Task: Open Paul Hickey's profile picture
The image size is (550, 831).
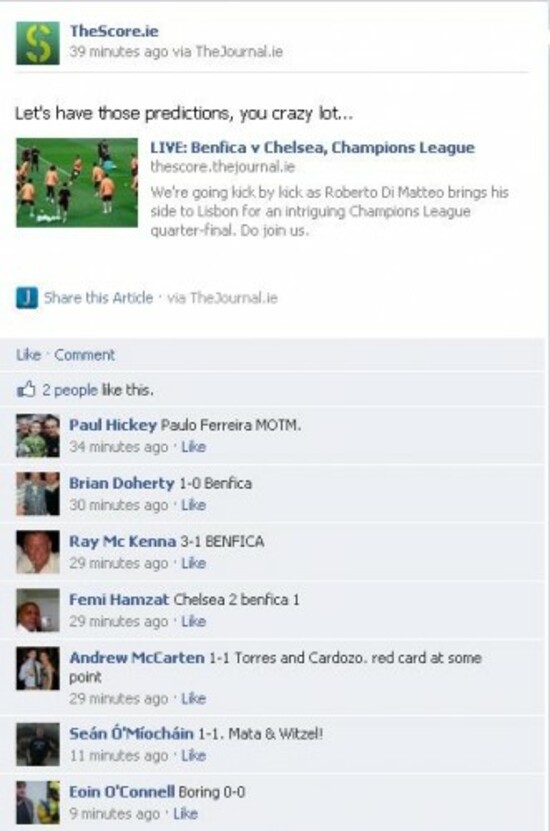Action: [38, 436]
